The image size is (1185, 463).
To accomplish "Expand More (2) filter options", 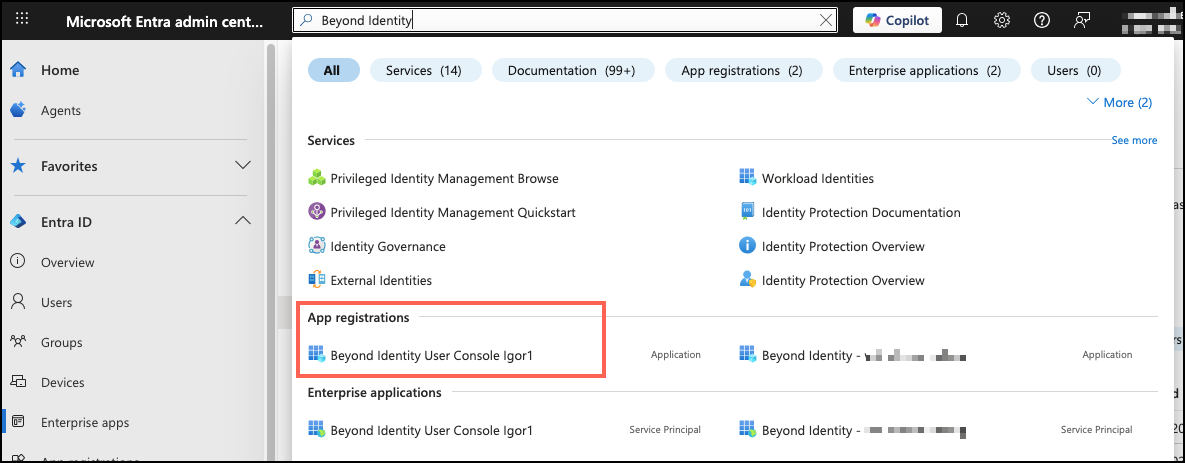I will pyautogui.click(x=1118, y=102).
